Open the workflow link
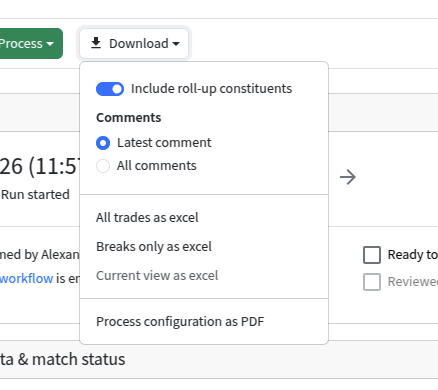The height and width of the screenshot is (390, 438). coord(26,278)
